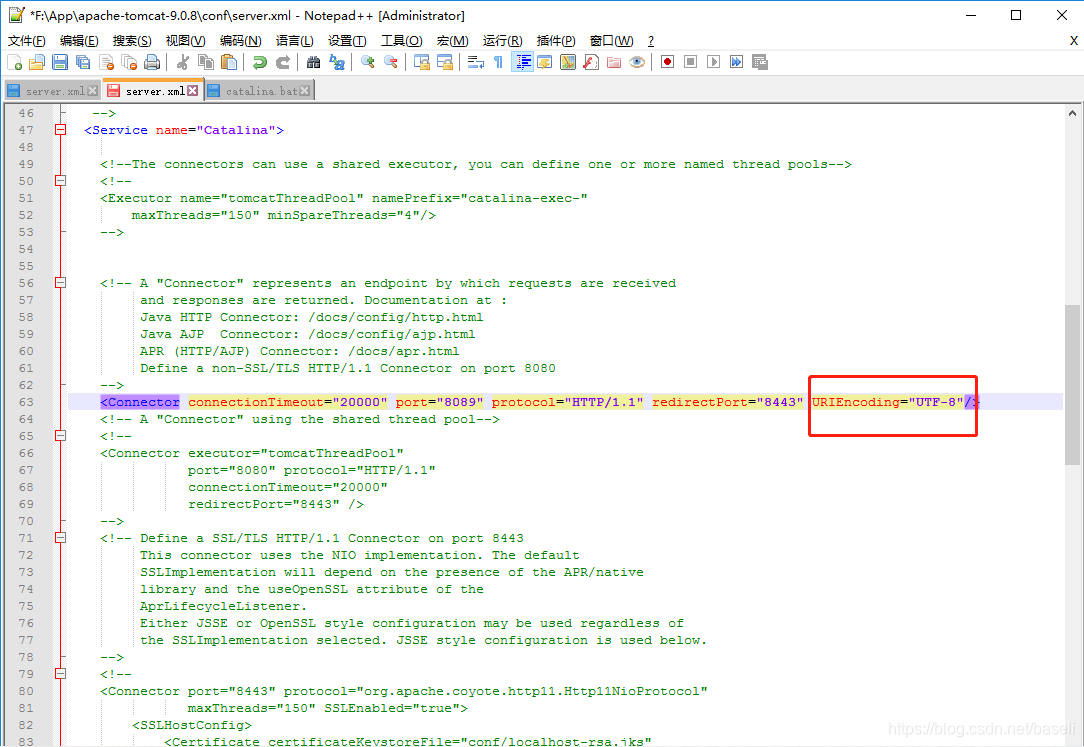This screenshot has height=747, width=1084.
Task: Open the 编码(N) menu
Action: click(x=241, y=41)
